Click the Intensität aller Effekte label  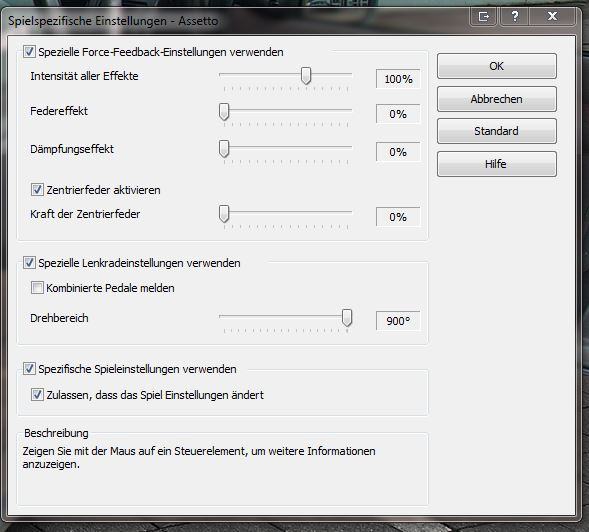pyautogui.click(x=84, y=76)
